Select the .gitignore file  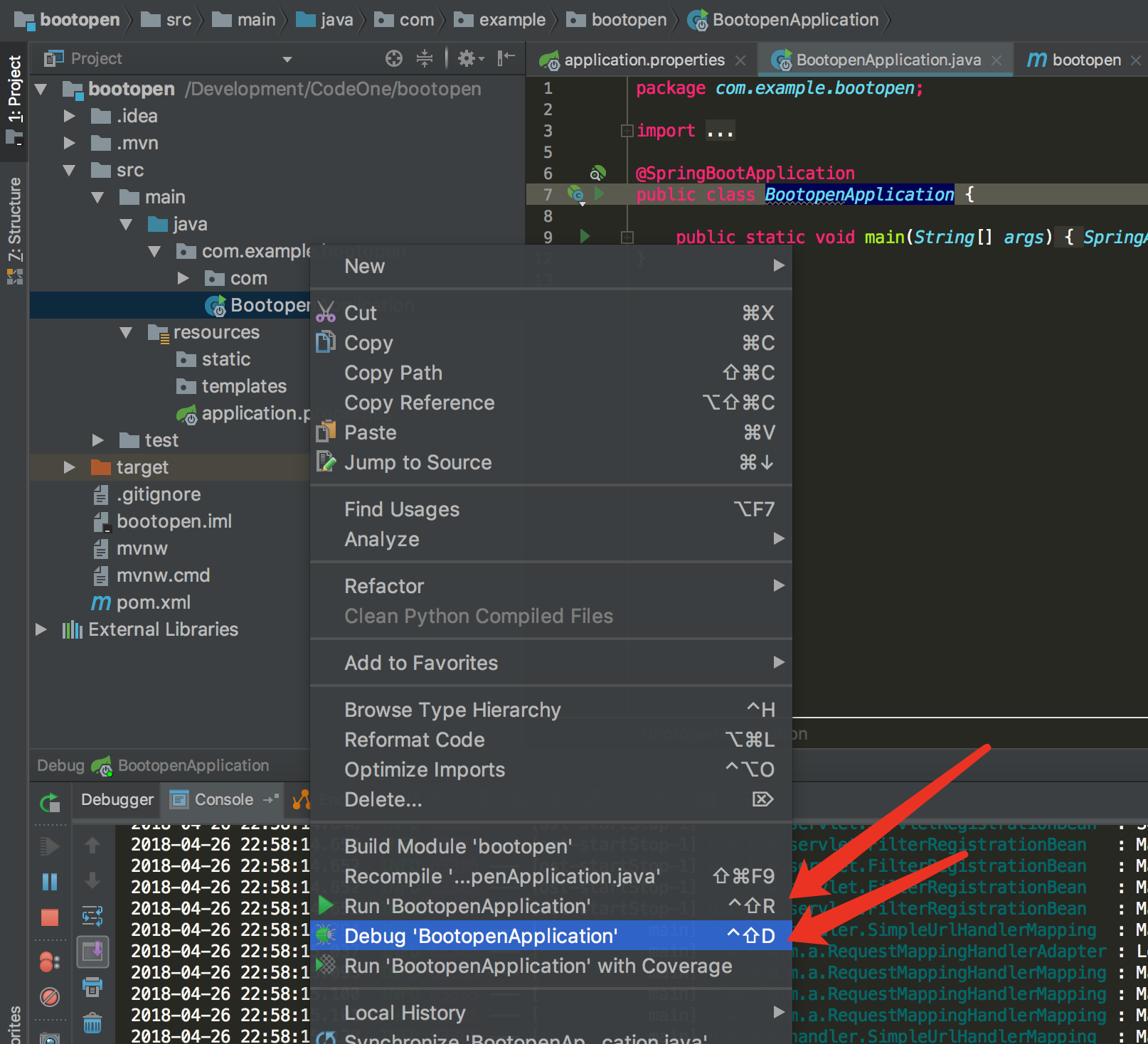click(147, 494)
